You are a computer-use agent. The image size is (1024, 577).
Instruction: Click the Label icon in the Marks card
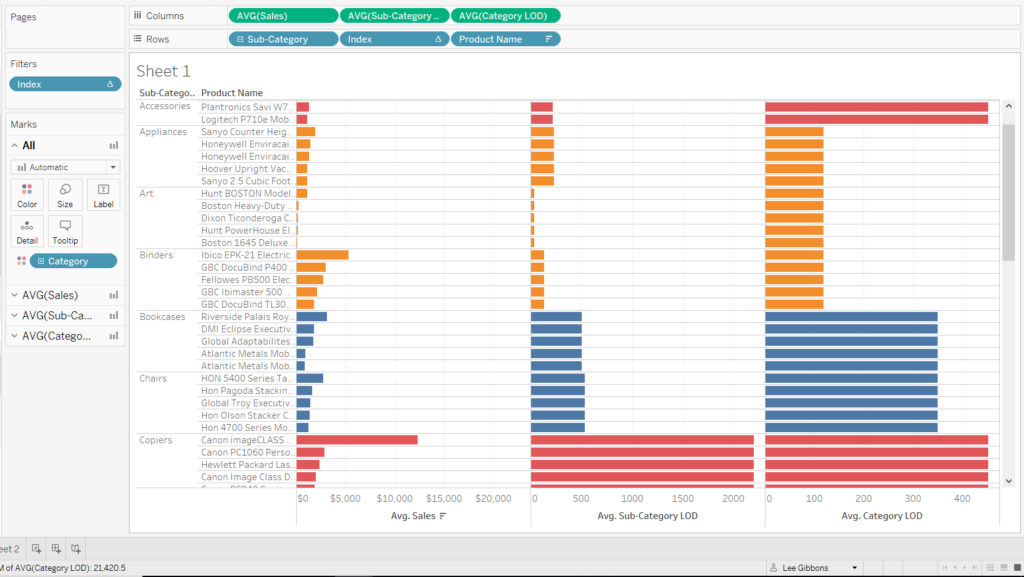pos(103,194)
